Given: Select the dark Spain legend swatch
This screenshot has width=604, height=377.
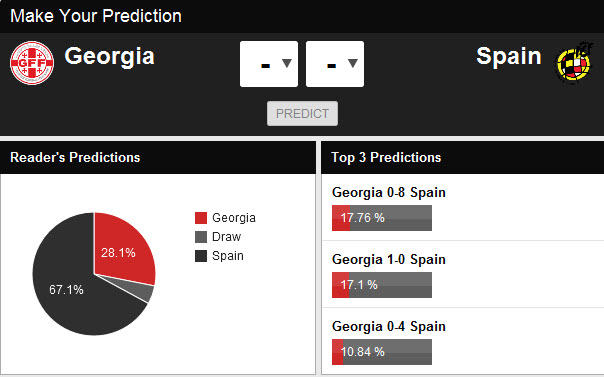Looking at the screenshot, I should pyautogui.click(x=201, y=256).
